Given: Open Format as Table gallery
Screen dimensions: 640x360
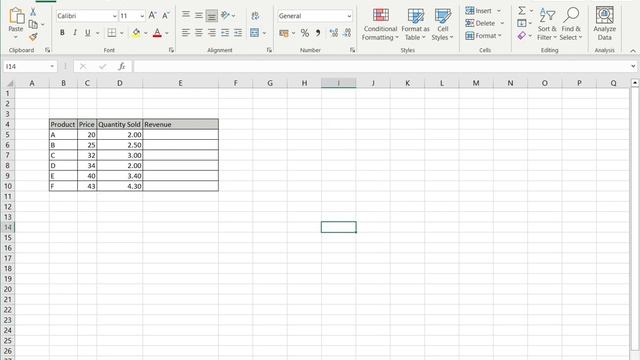Looking at the screenshot, I should tap(415, 24).
